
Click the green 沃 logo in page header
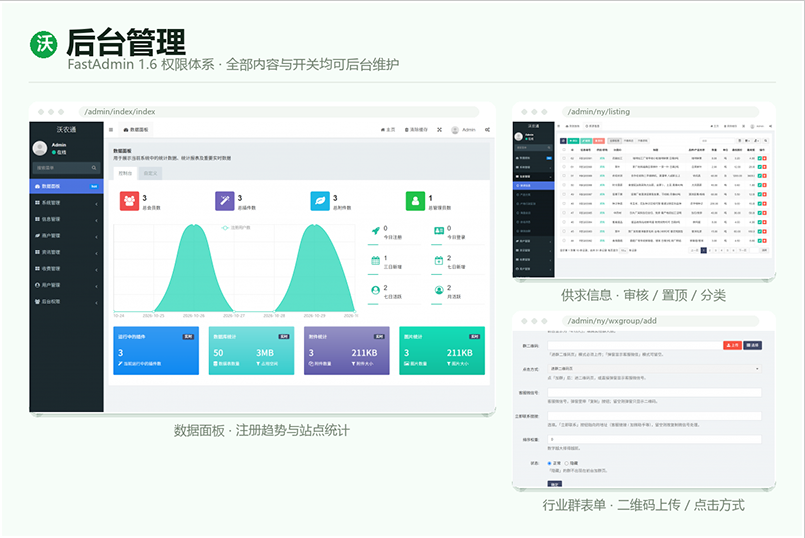click(44, 44)
